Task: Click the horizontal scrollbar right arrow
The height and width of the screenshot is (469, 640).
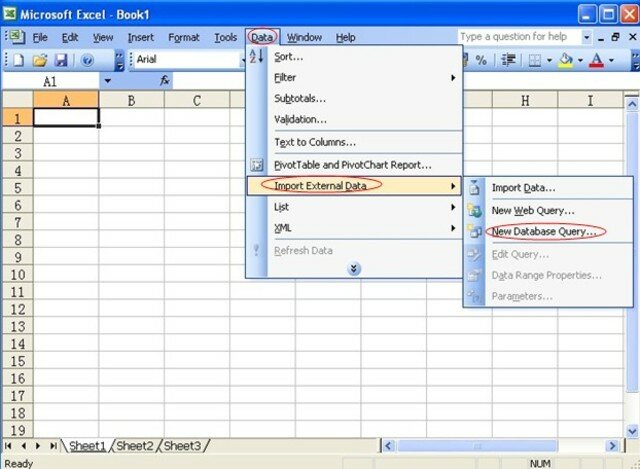Action: point(612,446)
